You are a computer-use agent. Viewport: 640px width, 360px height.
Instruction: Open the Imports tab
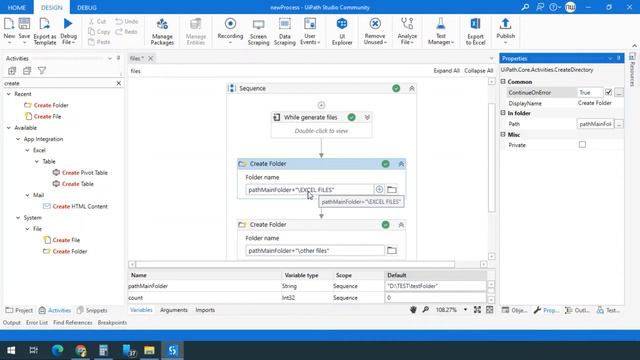coord(205,310)
